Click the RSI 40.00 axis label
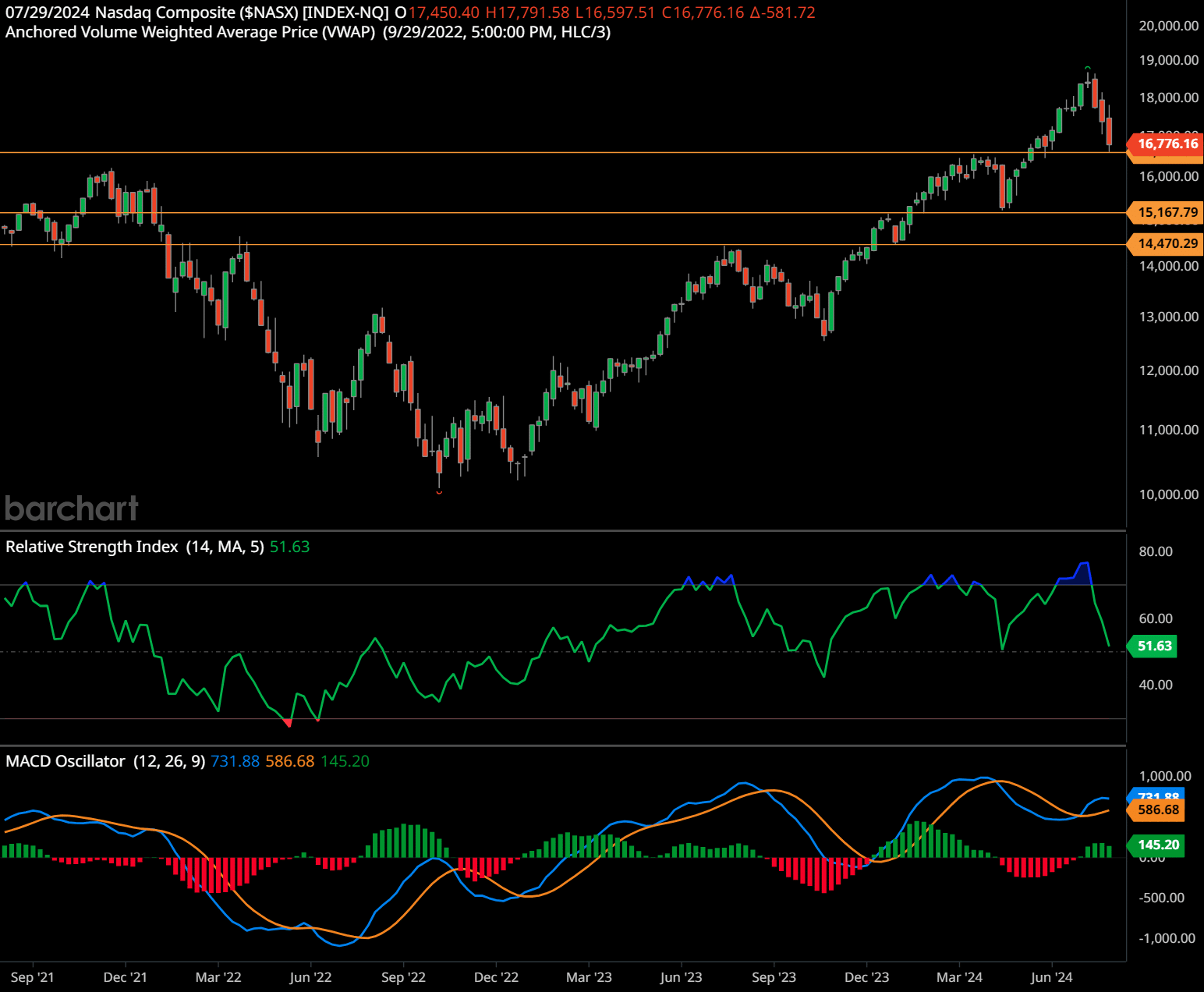Viewport: 1204px width, 992px height. click(1155, 685)
